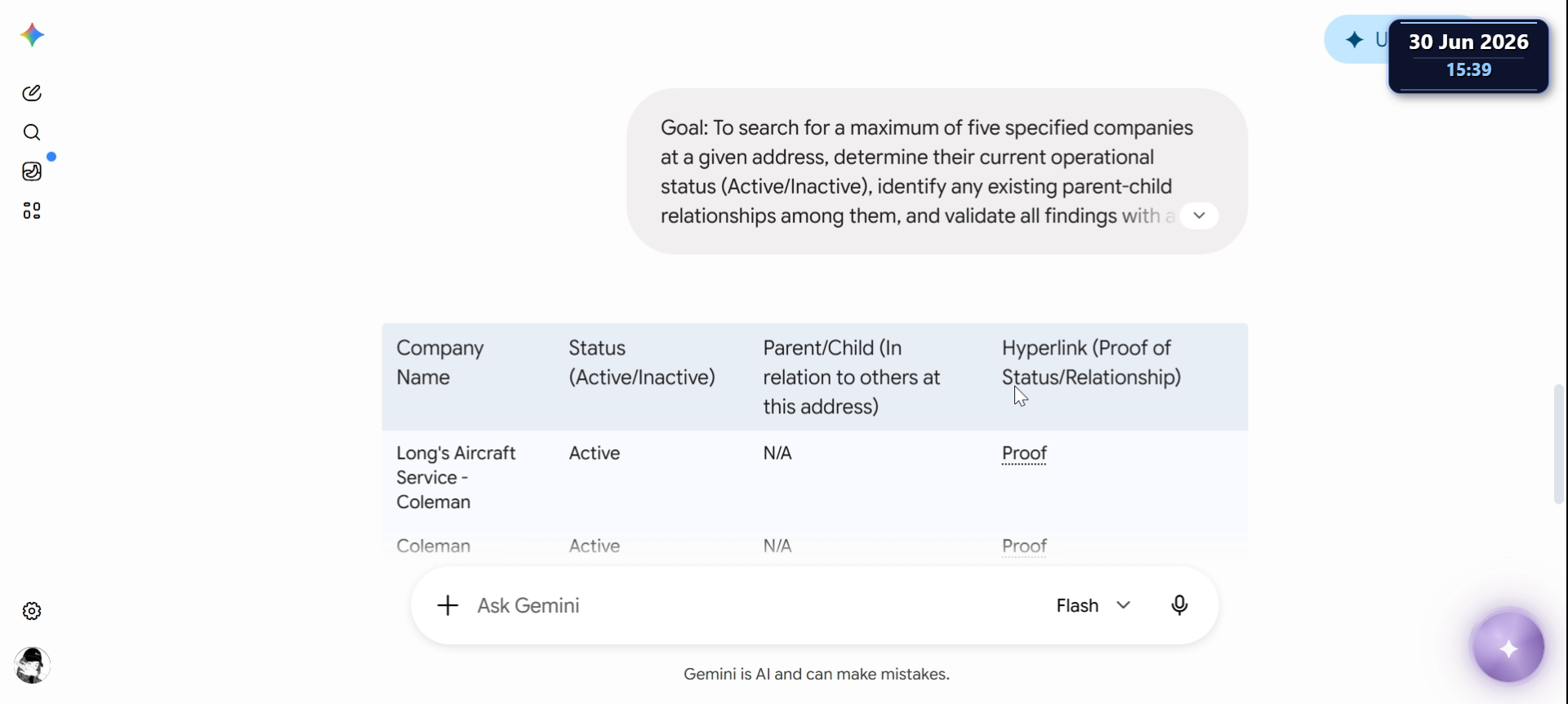Open the Gems grid icon
Image resolution: width=1568 pixels, height=704 pixels.
(x=32, y=211)
